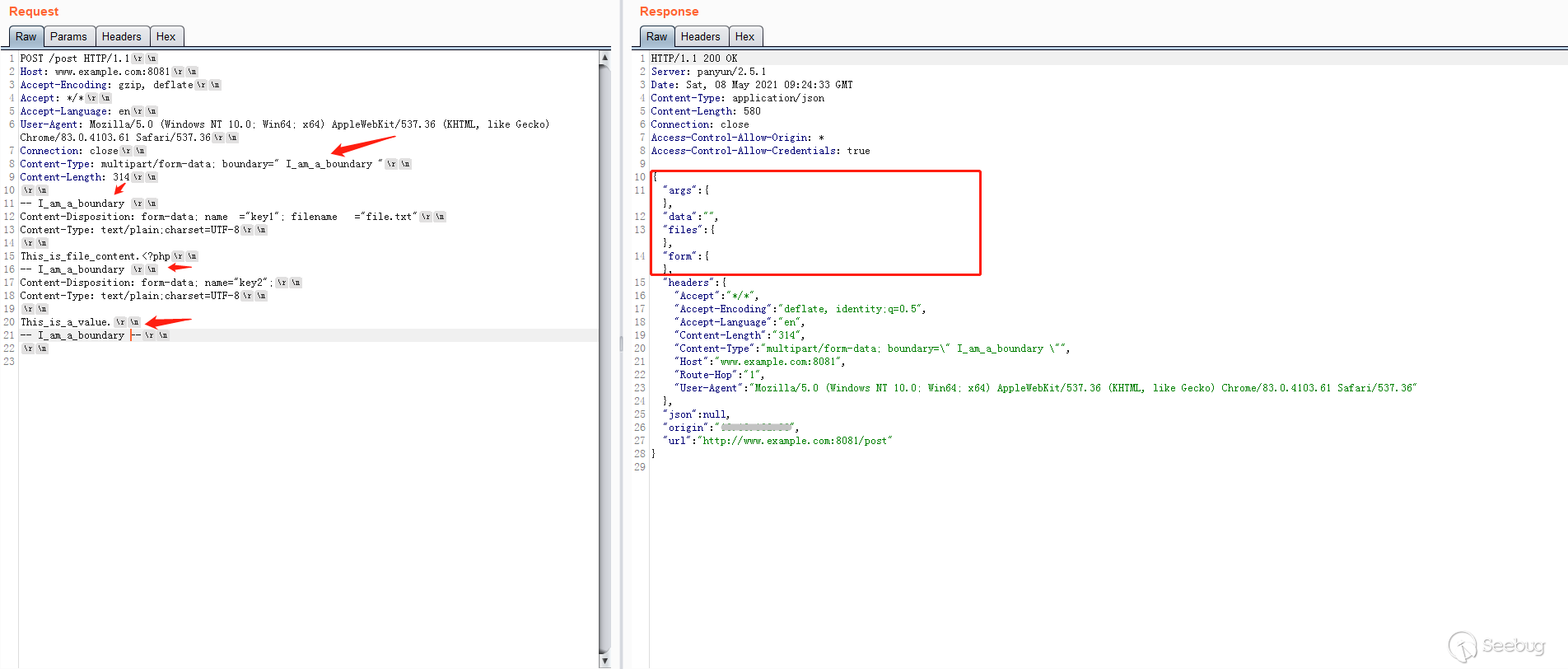Click the Server: panyun/2.5.1 response line
Image resolution: width=1568 pixels, height=669 pixels.
coord(708,72)
